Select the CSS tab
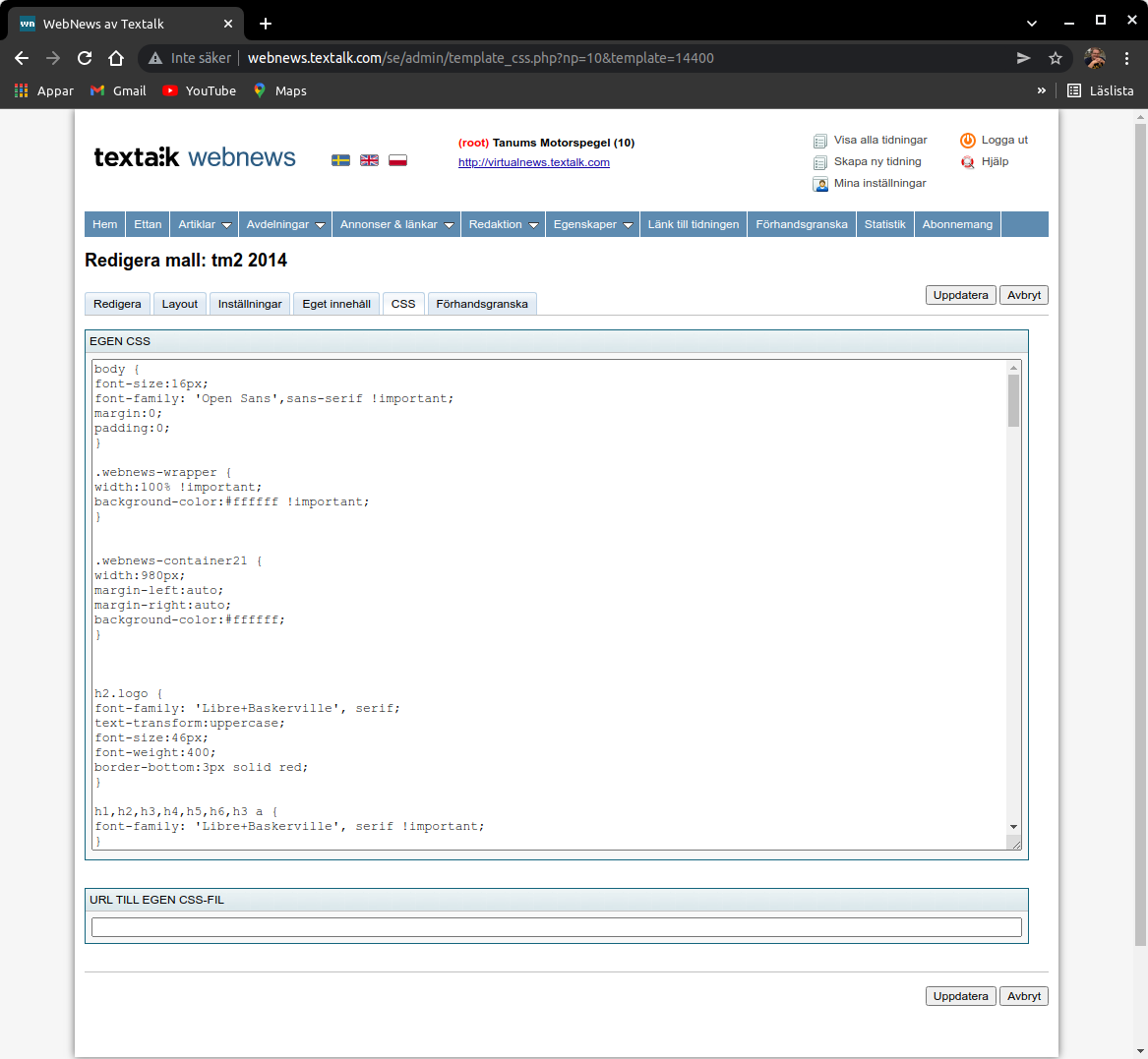This screenshot has height=1059, width=1148. pos(402,304)
